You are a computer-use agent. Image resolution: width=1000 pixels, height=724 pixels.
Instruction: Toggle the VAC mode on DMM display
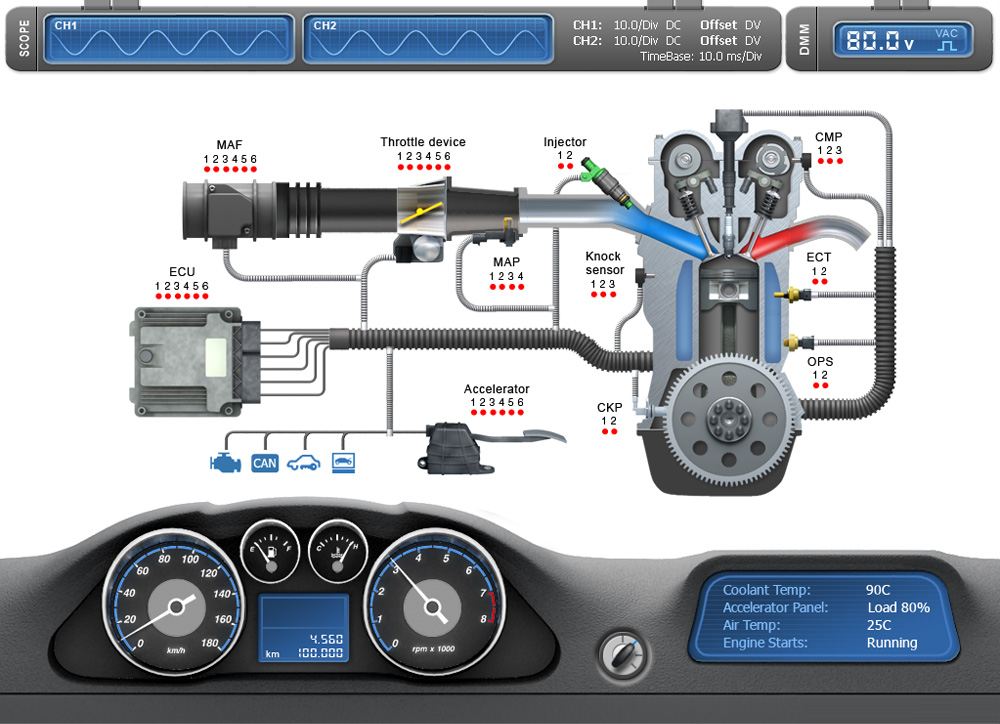click(x=945, y=40)
